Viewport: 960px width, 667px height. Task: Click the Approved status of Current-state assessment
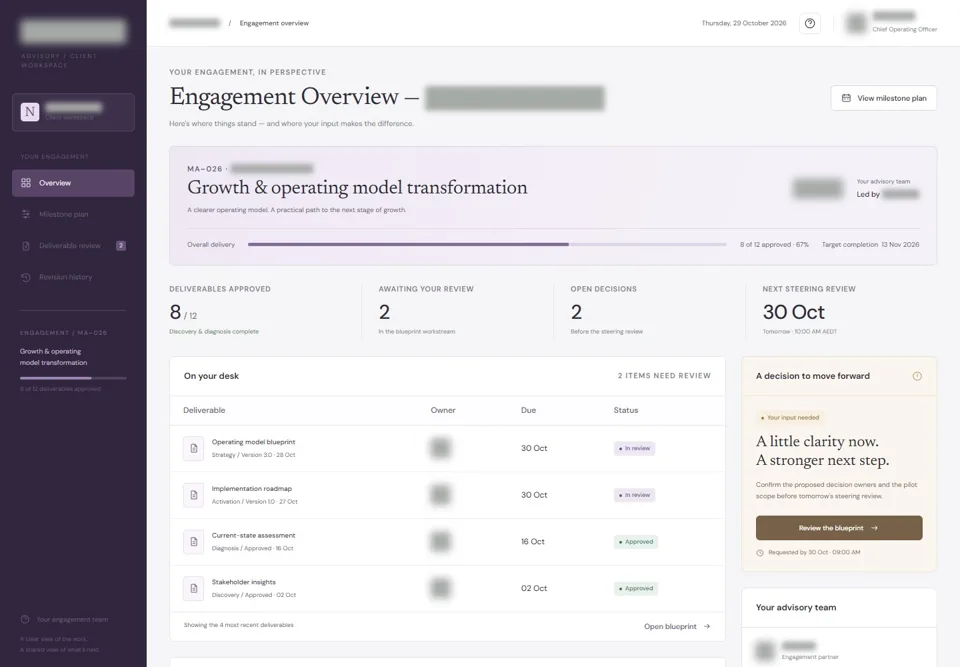tap(636, 542)
